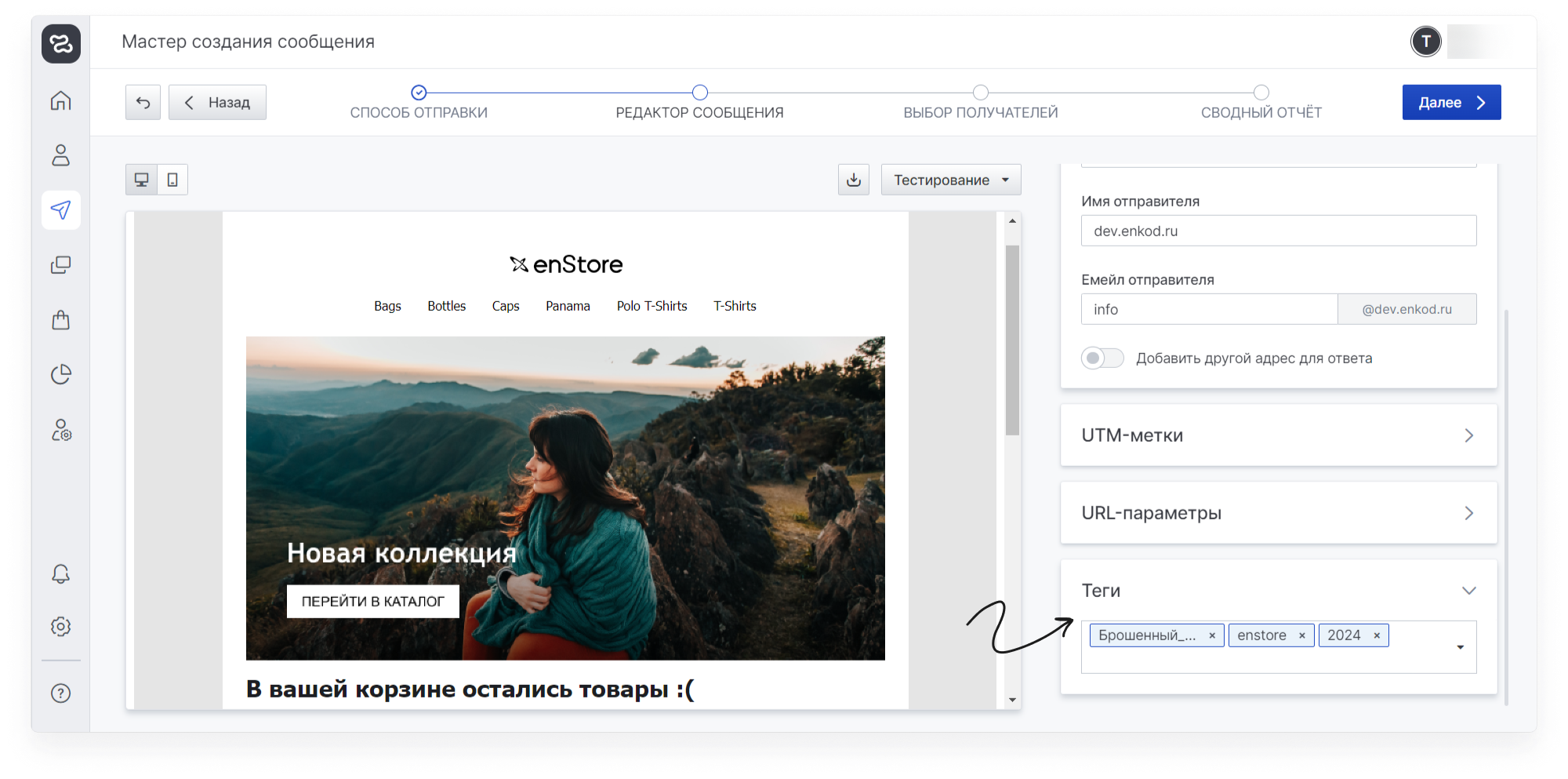The height and width of the screenshot is (779, 1568).
Task: Click Caps in email navigation
Action: 506,306
